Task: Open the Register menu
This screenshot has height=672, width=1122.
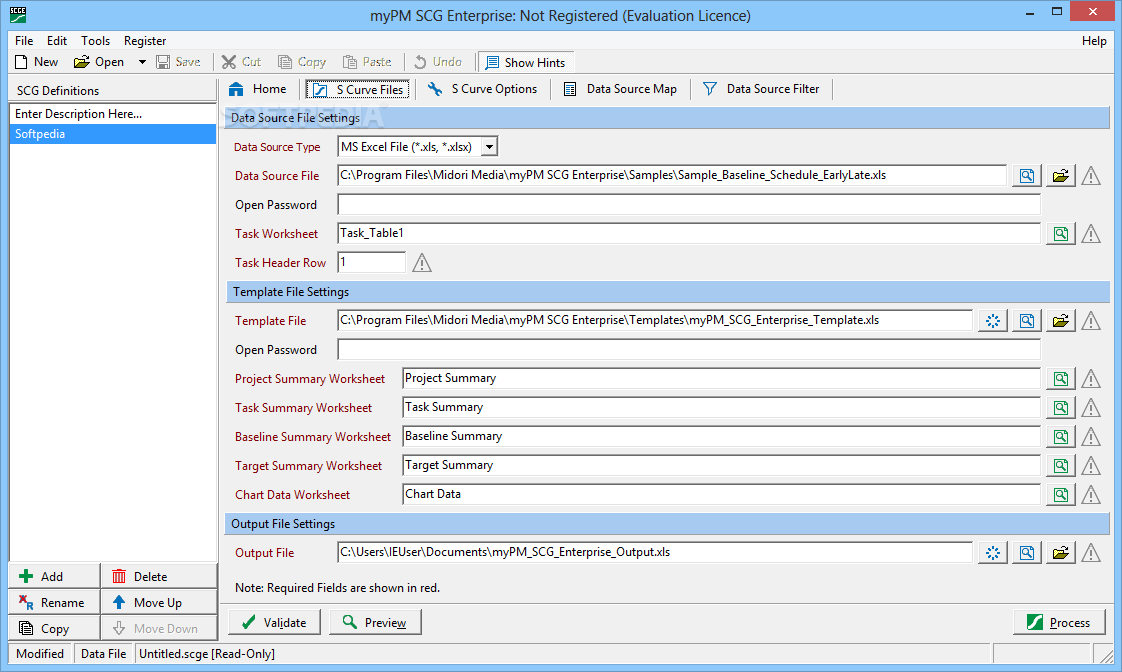Action: [x=145, y=41]
